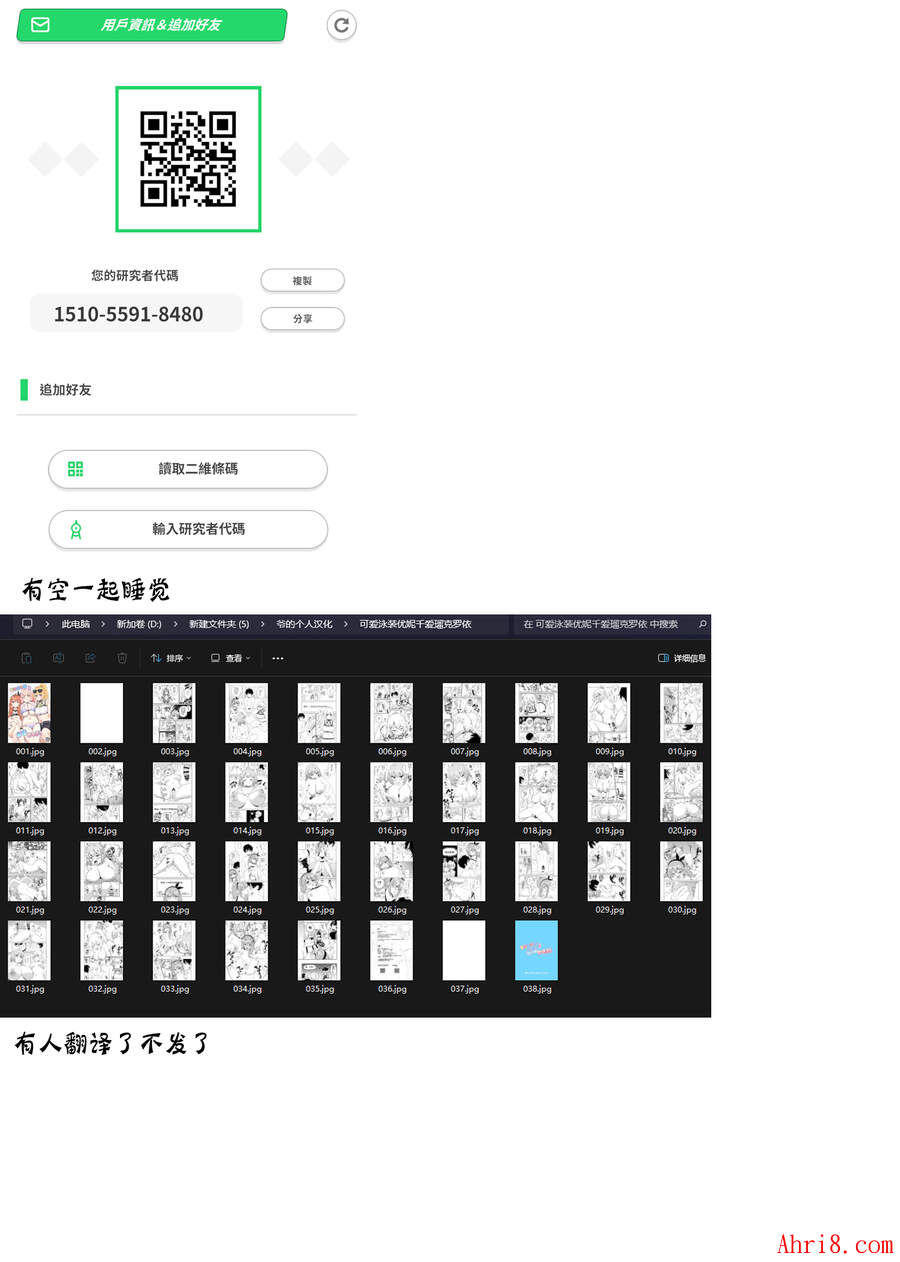The width and height of the screenshot is (900, 1262).
Task: Click the 讀取二維條碼 button
Action: click(x=188, y=469)
